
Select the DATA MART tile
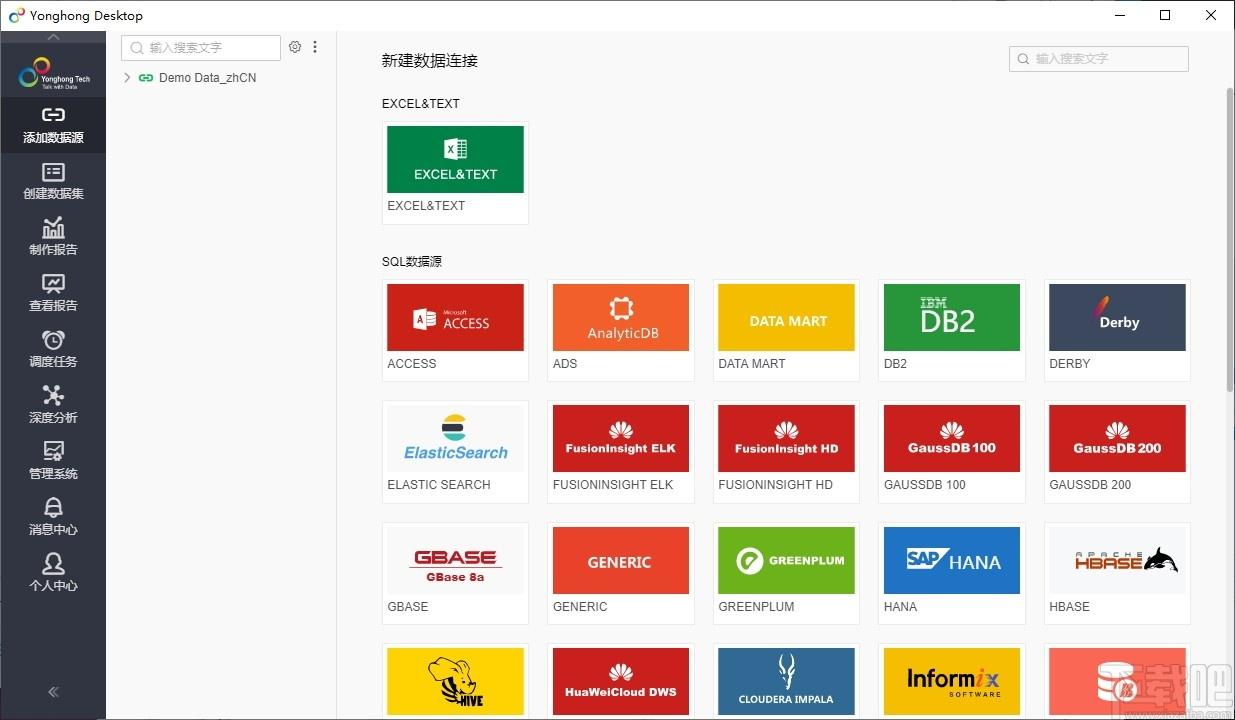(x=786, y=330)
